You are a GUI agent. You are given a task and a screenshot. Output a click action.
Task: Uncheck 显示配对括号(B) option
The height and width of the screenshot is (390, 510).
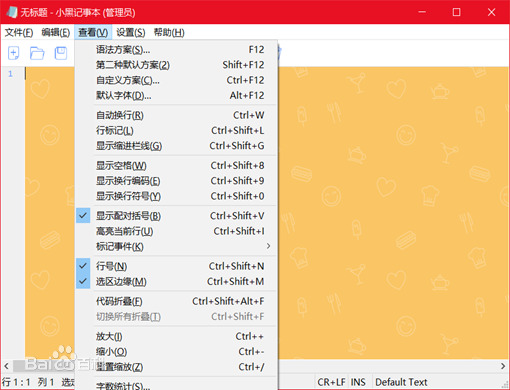click(x=176, y=216)
